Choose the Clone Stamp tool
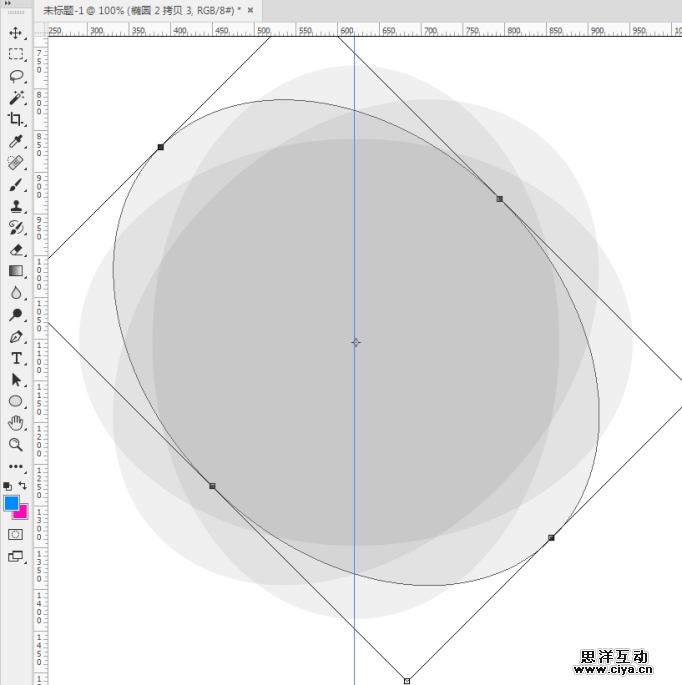The height and width of the screenshot is (685, 682). click(16, 206)
